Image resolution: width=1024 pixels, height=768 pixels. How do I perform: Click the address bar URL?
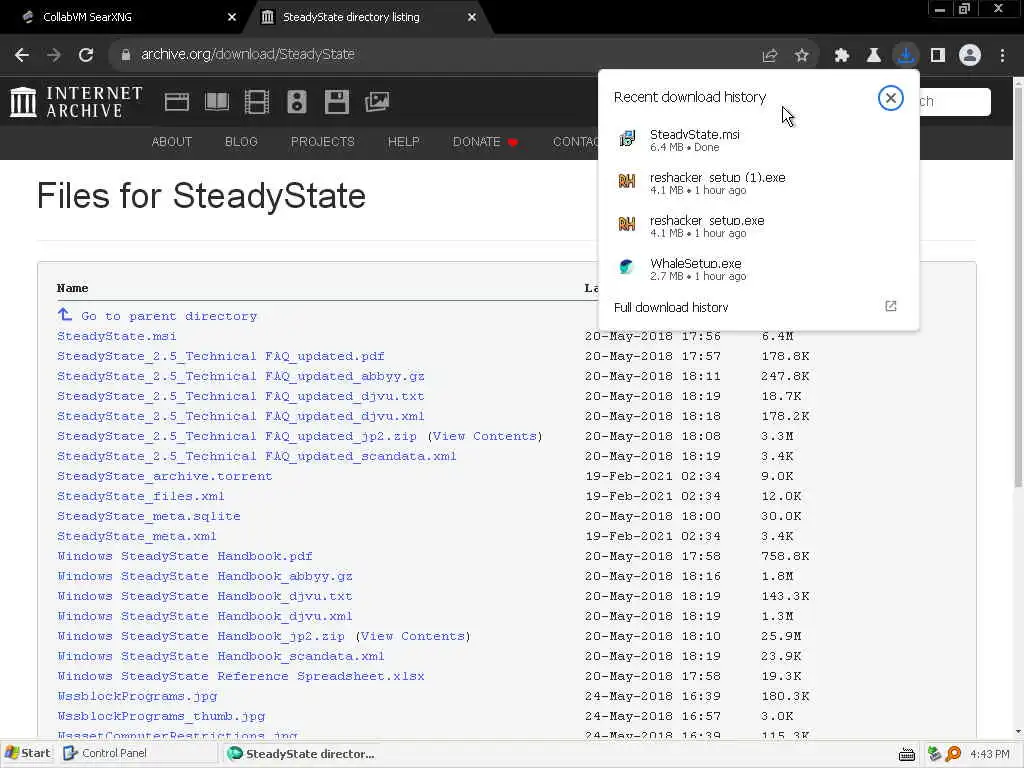coord(248,54)
